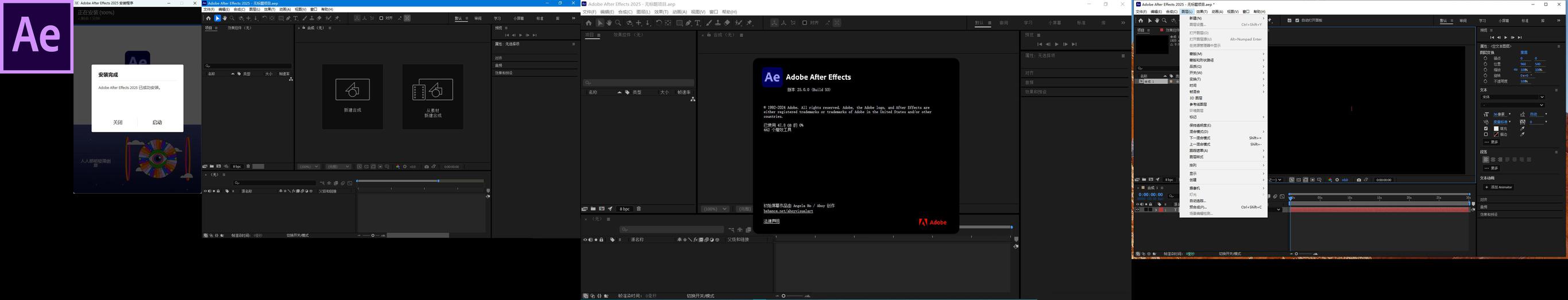
Task: Click the Ae application icon at far left
Action: pyautogui.click(x=37, y=37)
